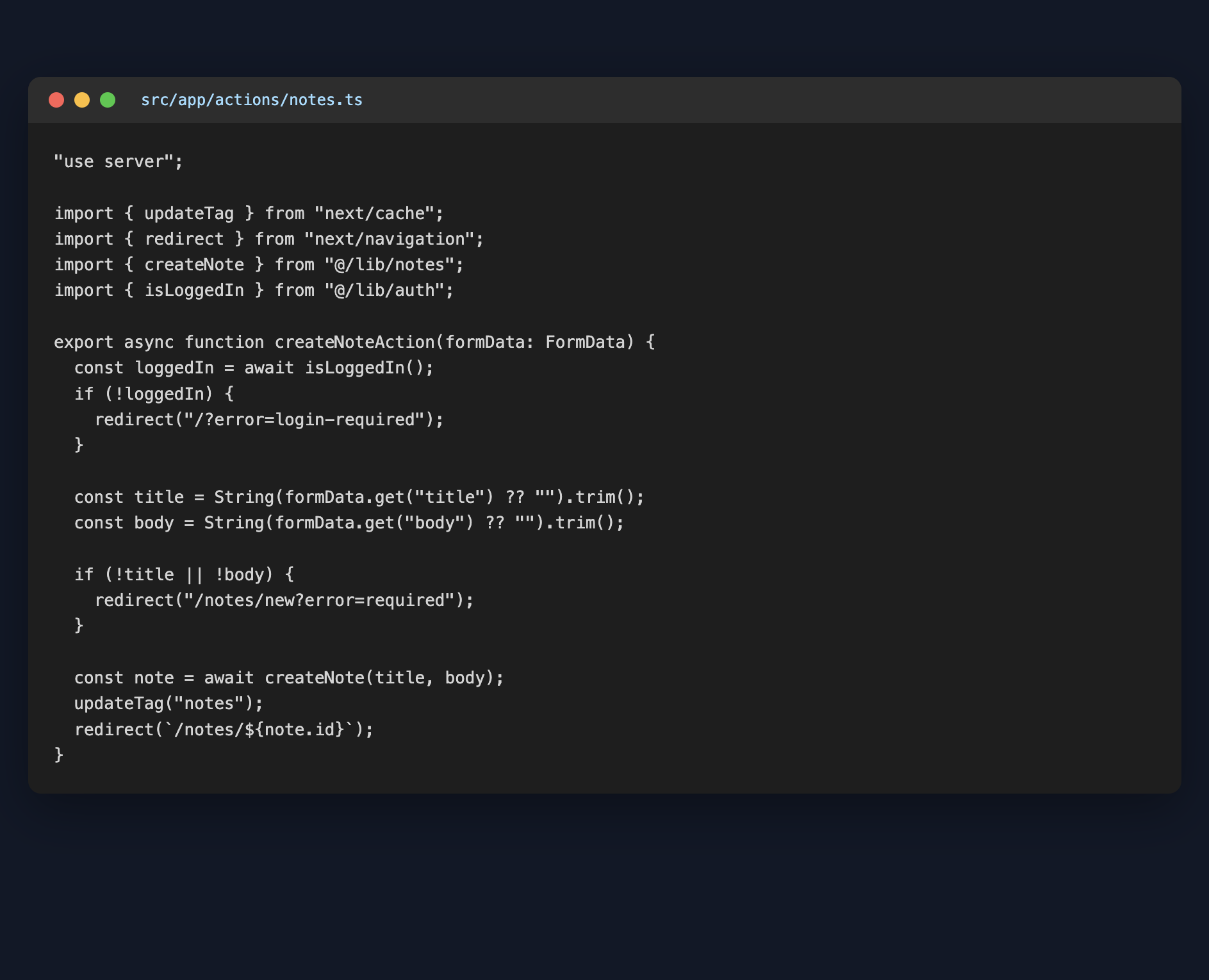Click the final closing brace of the function
Image resolution: width=1209 pixels, height=980 pixels.
click(59, 755)
